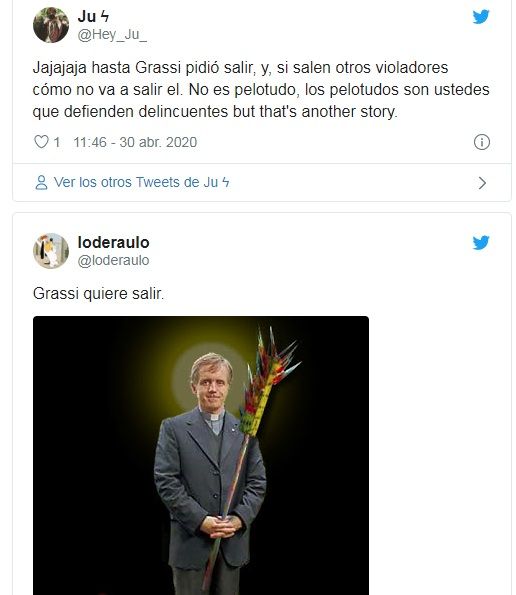Click the Twitter bird icon on loderaulo's tweet
The width and height of the screenshot is (516, 595).
481,243
